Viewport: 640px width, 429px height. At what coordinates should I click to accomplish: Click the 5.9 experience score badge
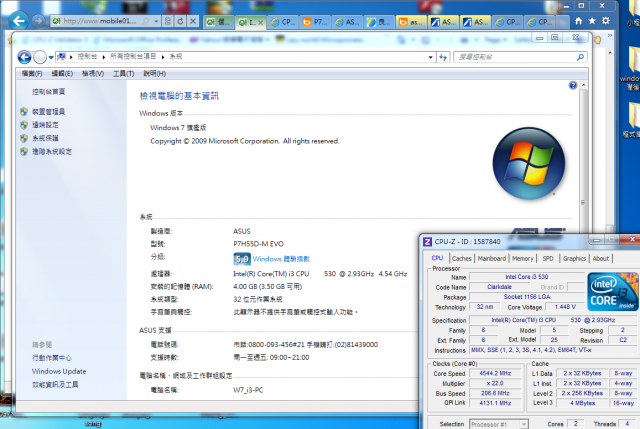[x=242, y=259]
